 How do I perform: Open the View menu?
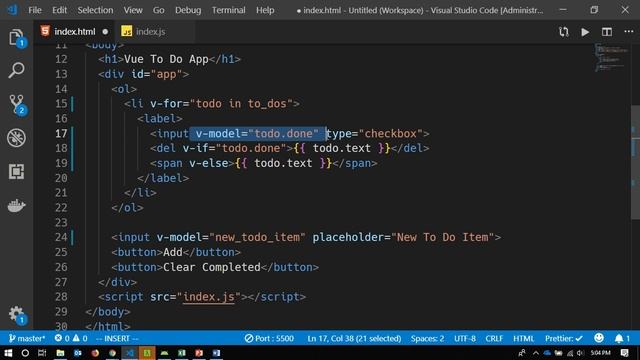point(133,10)
